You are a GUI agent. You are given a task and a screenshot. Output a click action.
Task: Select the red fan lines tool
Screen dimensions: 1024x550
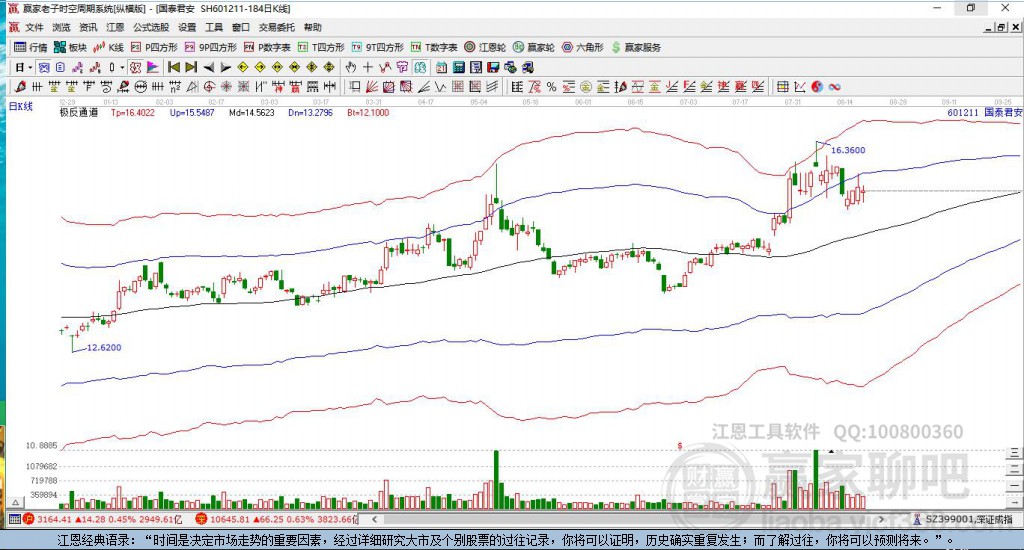[x=370, y=86]
